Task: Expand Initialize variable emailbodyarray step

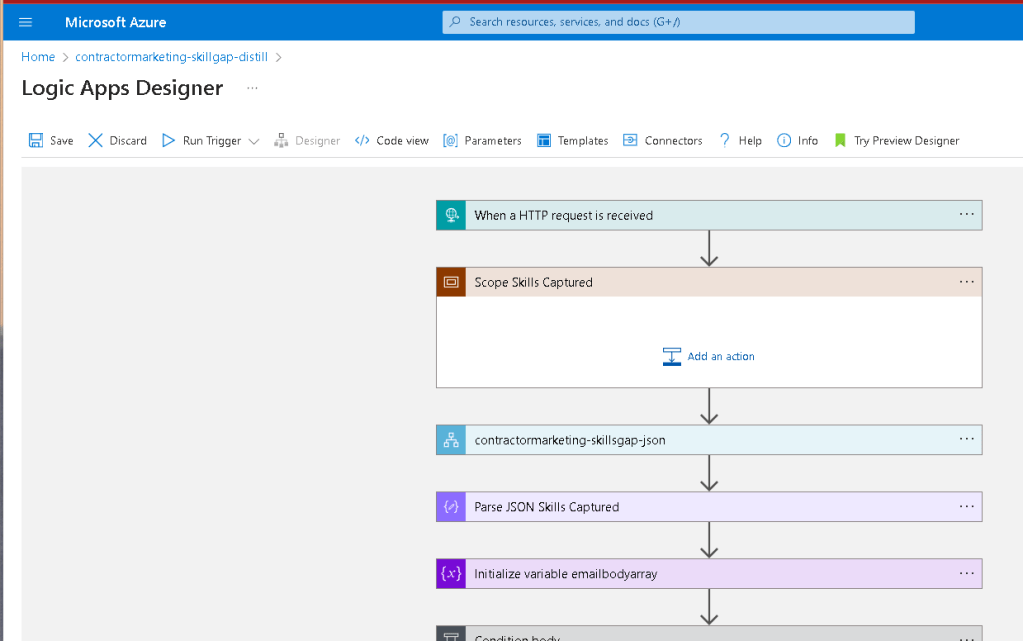Action: [709, 574]
